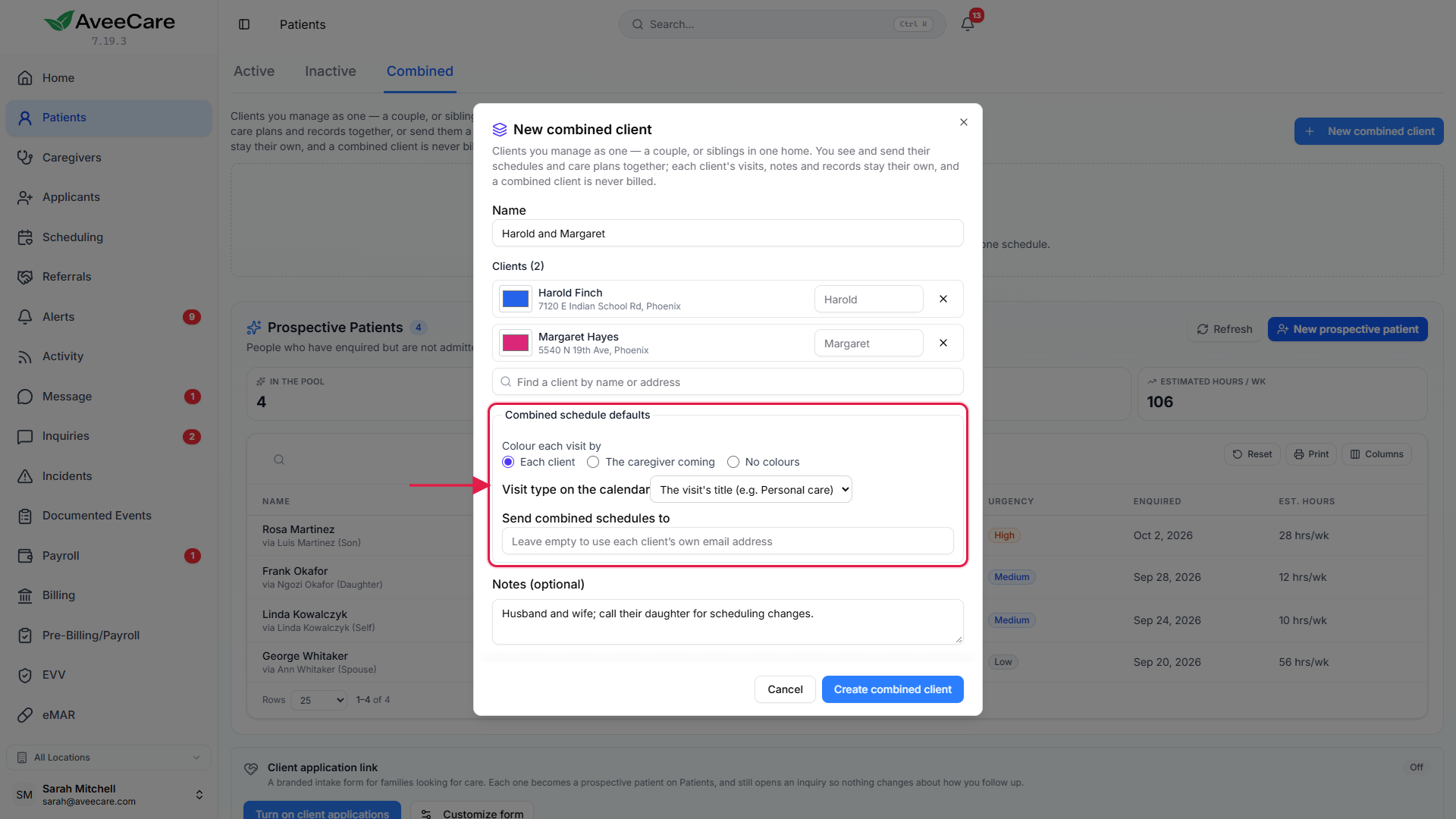
Task: Click the EVV shield icon
Action: [x=25, y=675]
